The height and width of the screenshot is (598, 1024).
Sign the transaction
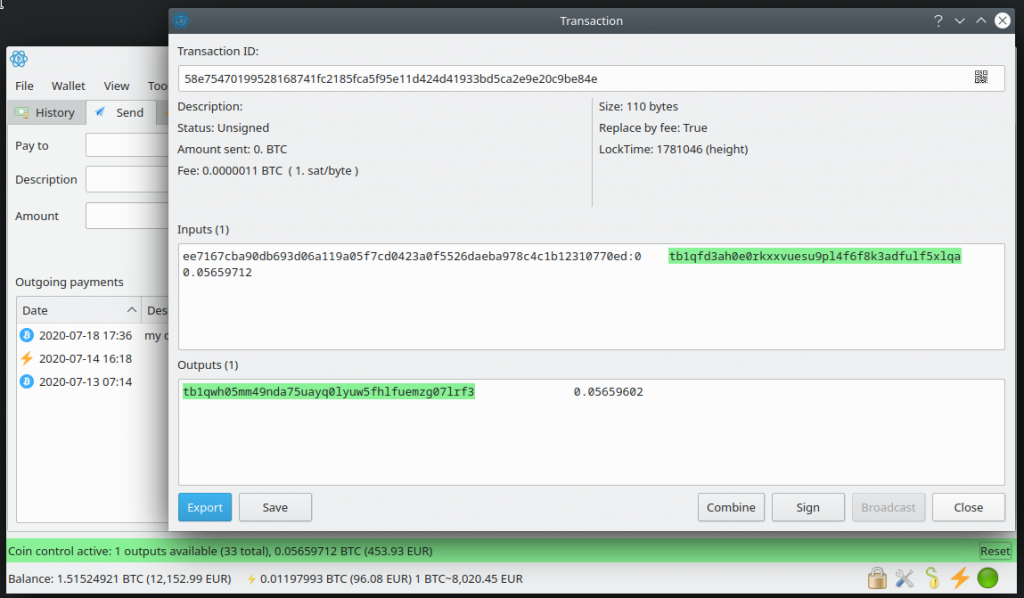tap(808, 507)
